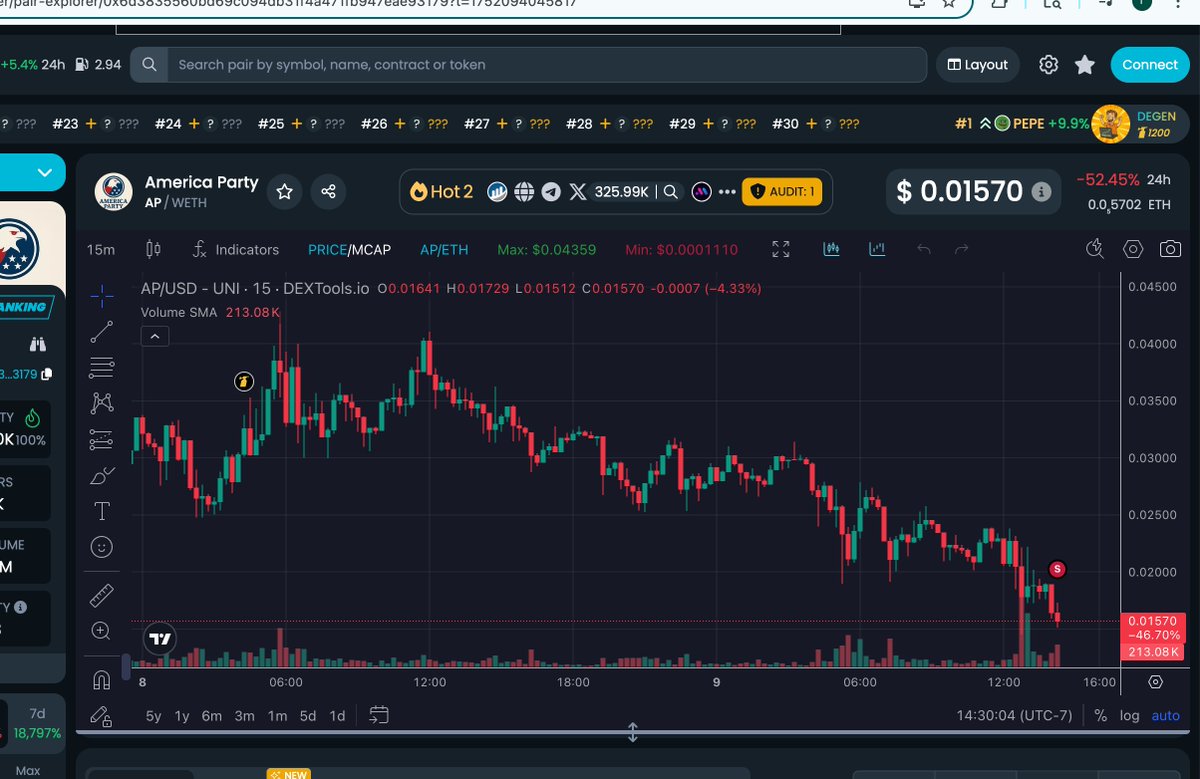Open go to date calendar icon

(378, 715)
